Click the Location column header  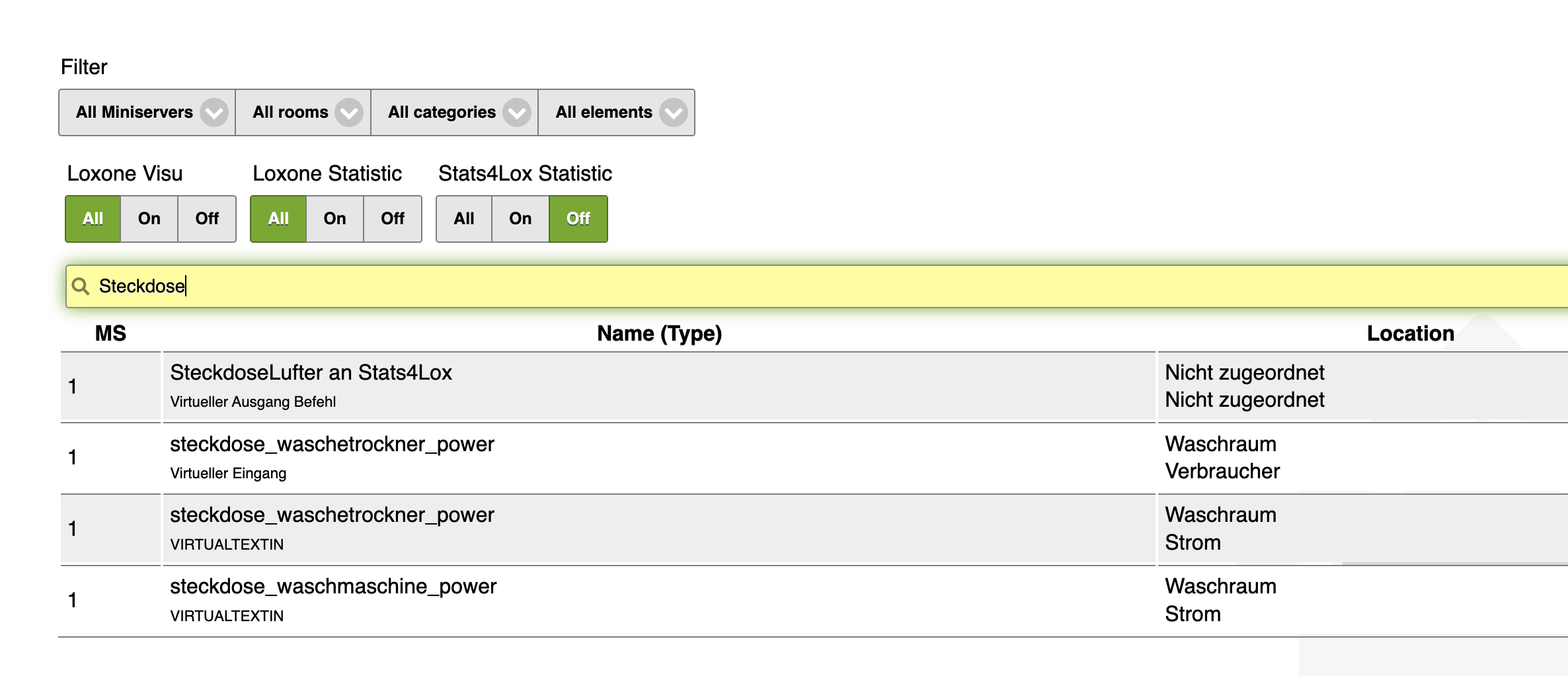pos(1410,333)
